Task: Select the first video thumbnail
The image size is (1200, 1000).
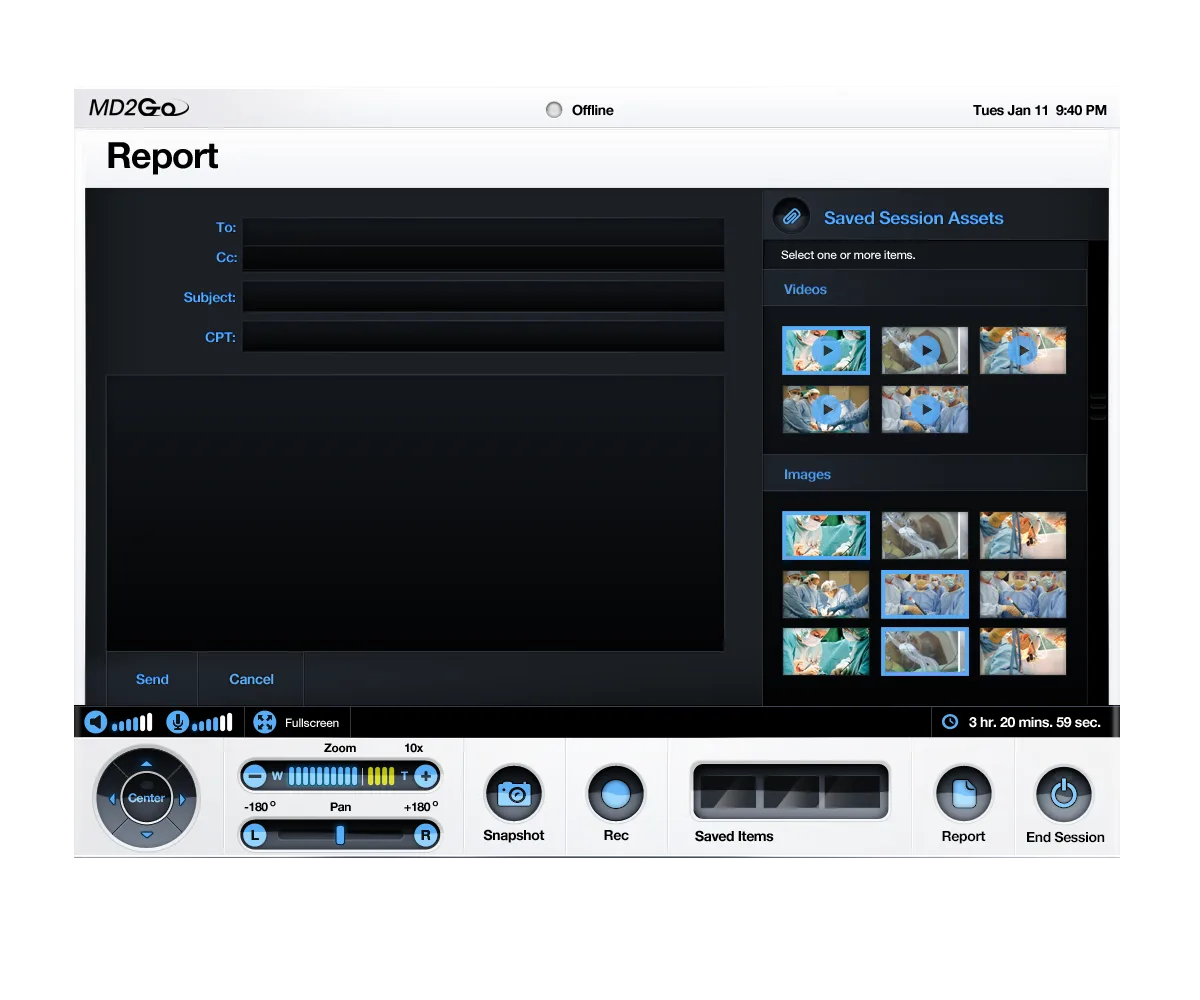Action: pyautogui.click(x=826, y=350)
